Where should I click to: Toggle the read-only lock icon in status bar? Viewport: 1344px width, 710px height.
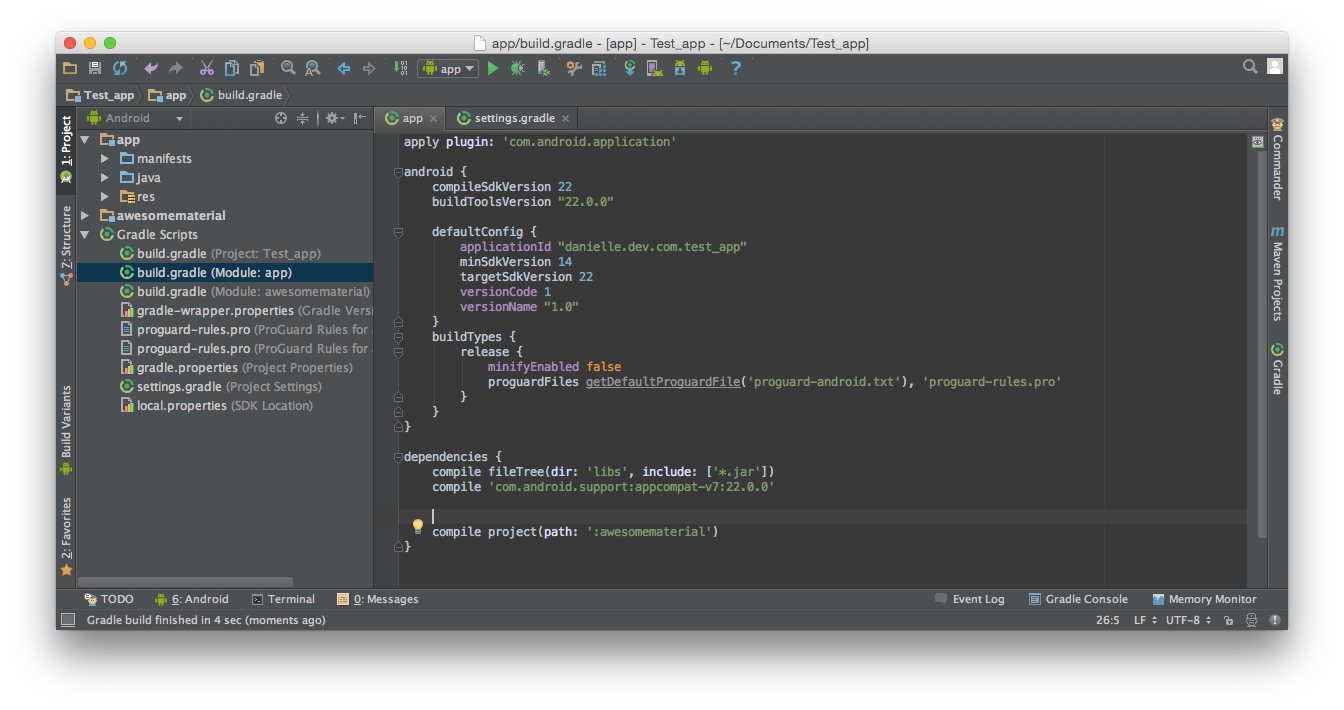pyautogui.click(x=1228, y=620)
